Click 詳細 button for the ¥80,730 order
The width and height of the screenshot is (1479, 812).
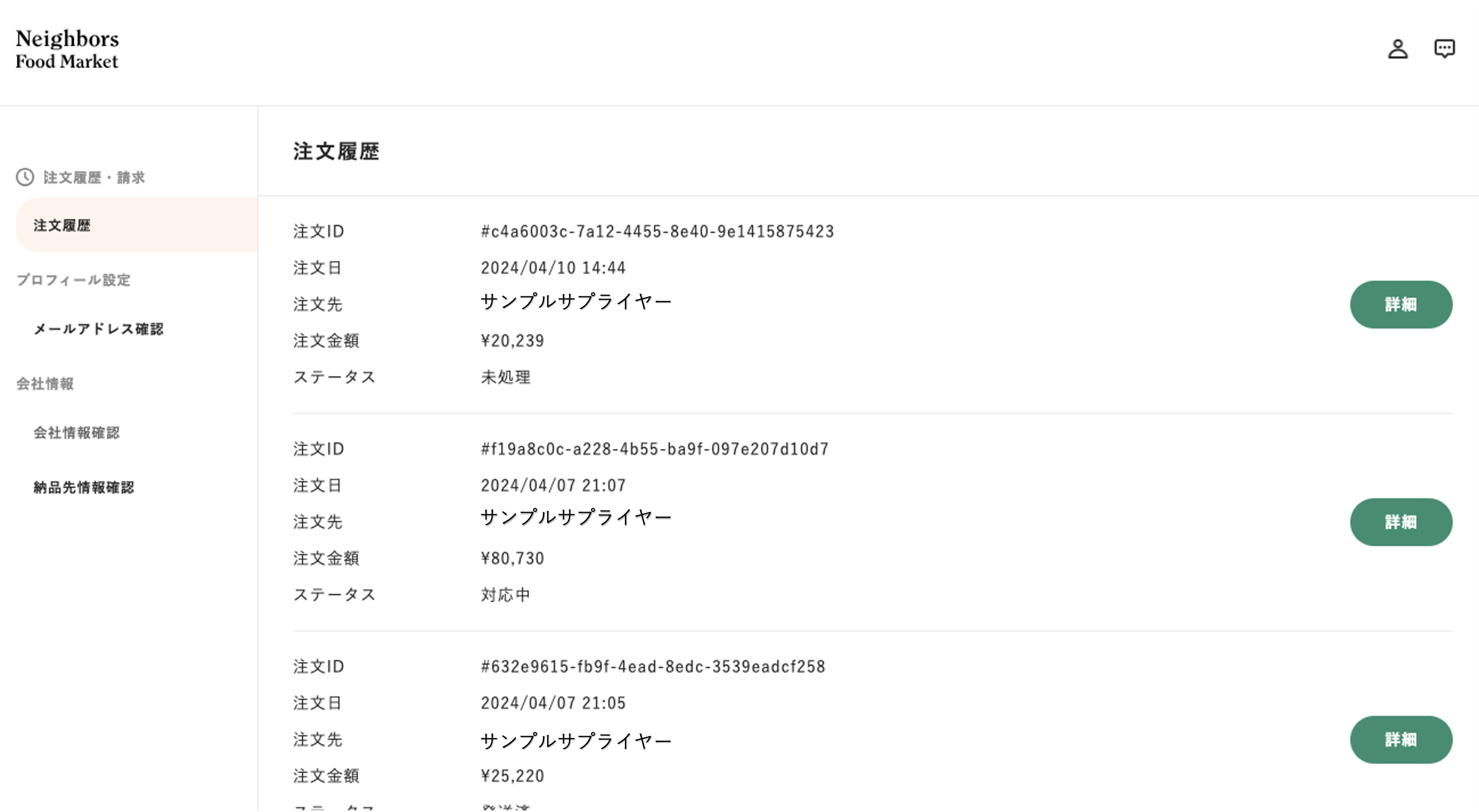[1401, 522]
